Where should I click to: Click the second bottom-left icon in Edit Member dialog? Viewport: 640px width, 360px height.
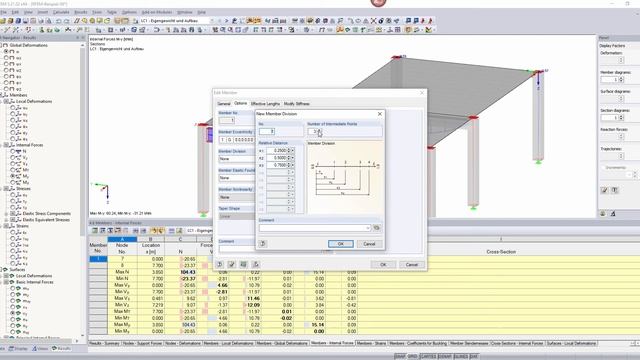coord(231,264)
